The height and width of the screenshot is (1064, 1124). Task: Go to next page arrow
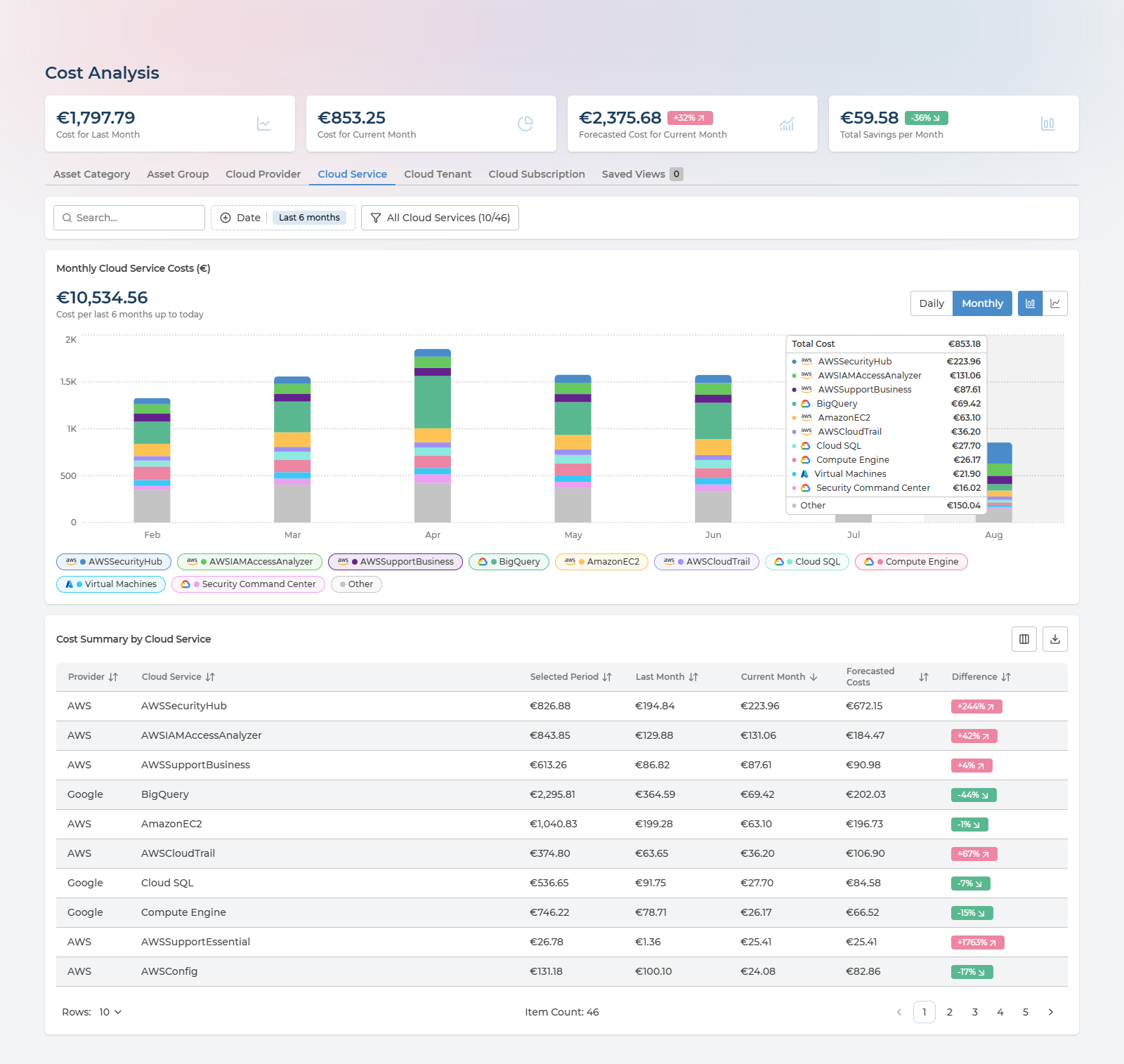click(1051, 1012)
